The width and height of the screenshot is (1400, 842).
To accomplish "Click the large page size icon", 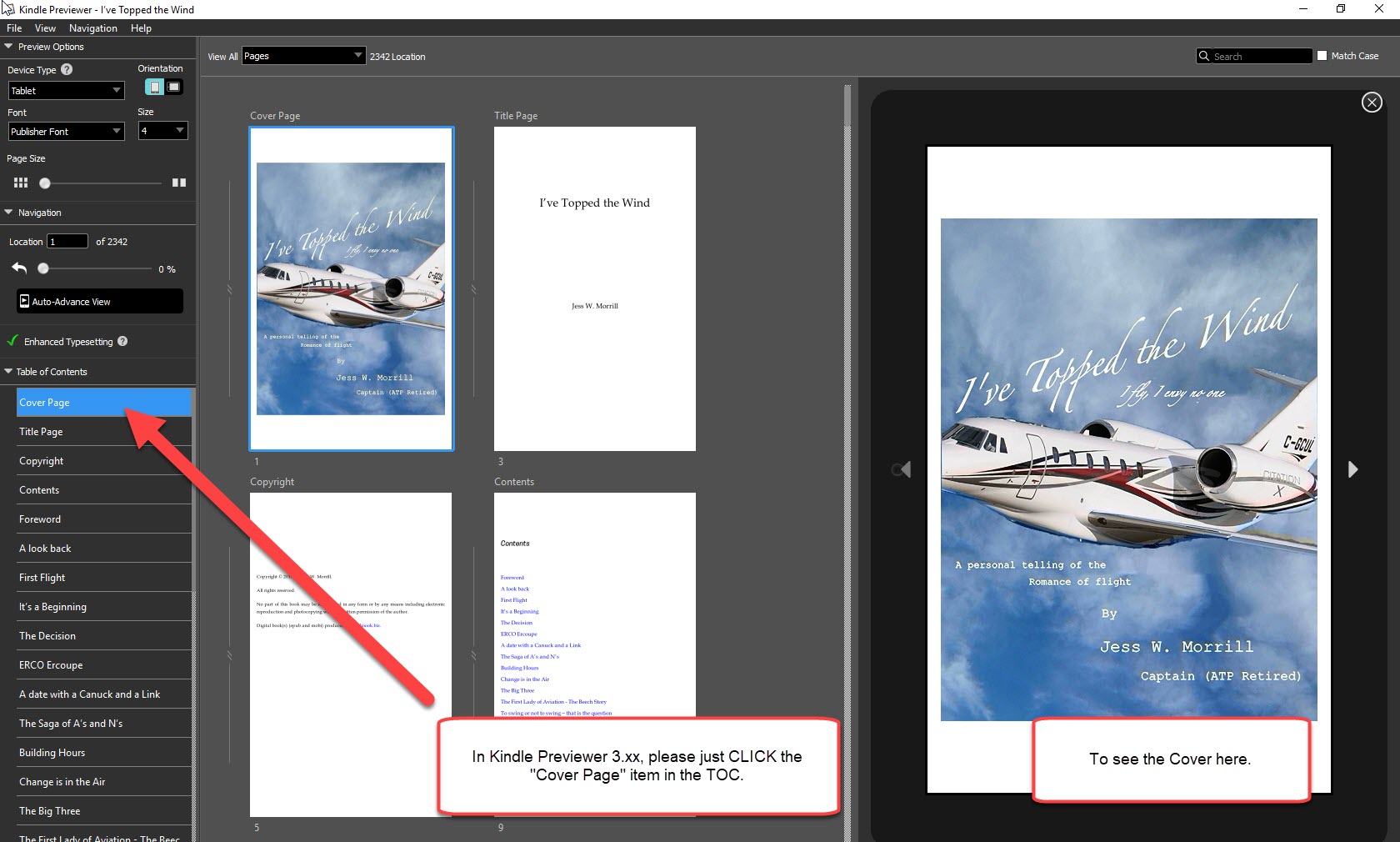I will [178, 183].
